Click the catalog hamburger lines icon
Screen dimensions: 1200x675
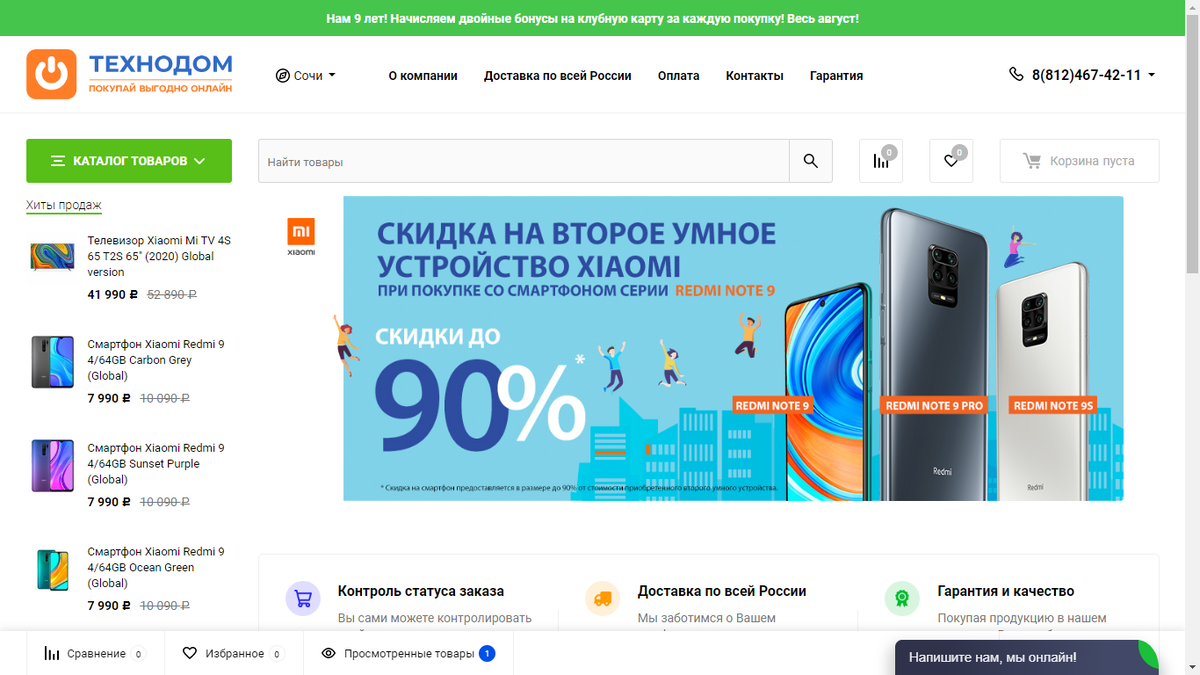tap(57, 161)
